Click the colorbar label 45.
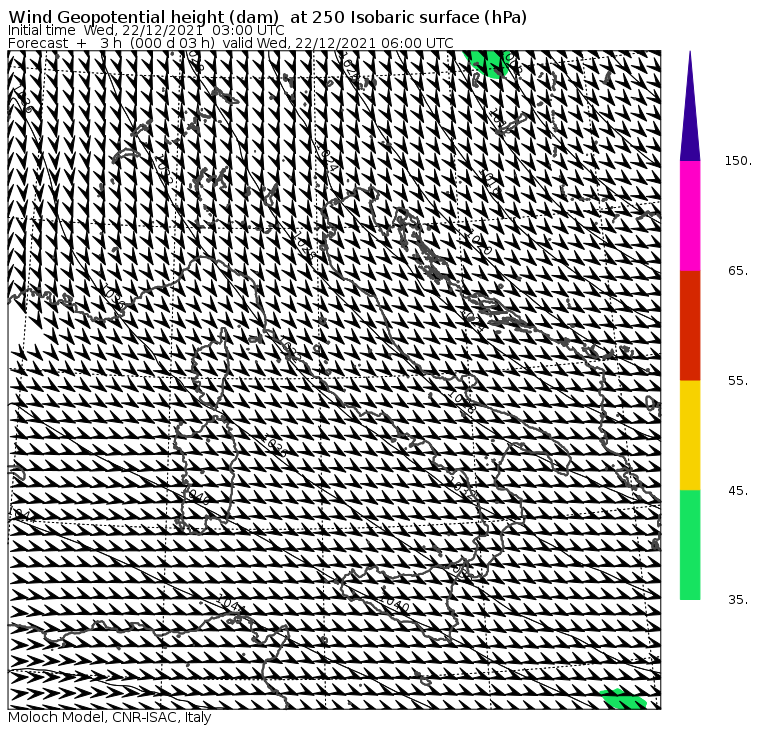Image resolution: width=760 pixels, height=731 pixels. pyautogui.click(x=738, y=491)
